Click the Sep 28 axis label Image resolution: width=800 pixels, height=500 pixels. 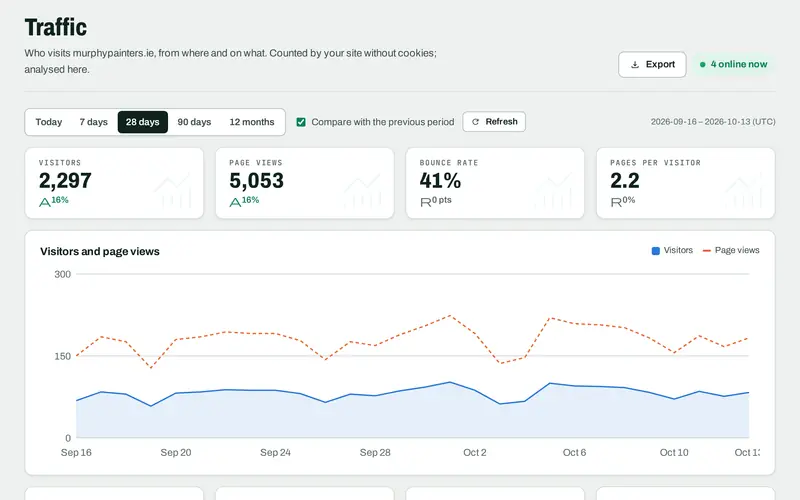click(x=375, y=453)
